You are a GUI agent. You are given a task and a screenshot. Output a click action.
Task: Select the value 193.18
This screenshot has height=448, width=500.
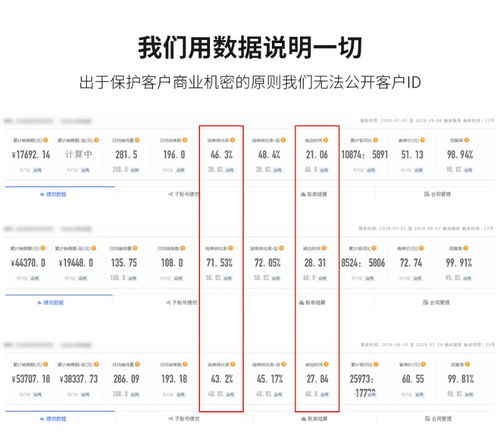(174, 379)
